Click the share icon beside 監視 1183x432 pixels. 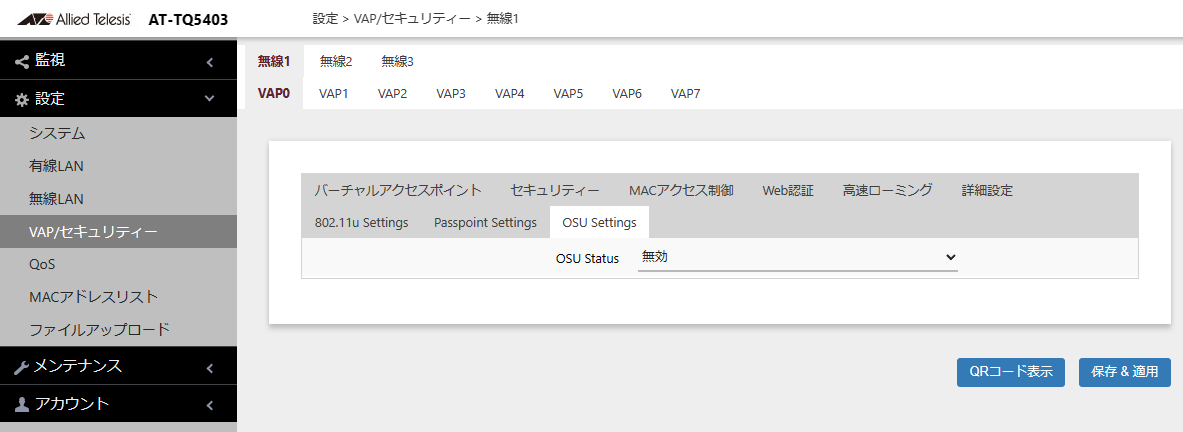pos(22,61)
